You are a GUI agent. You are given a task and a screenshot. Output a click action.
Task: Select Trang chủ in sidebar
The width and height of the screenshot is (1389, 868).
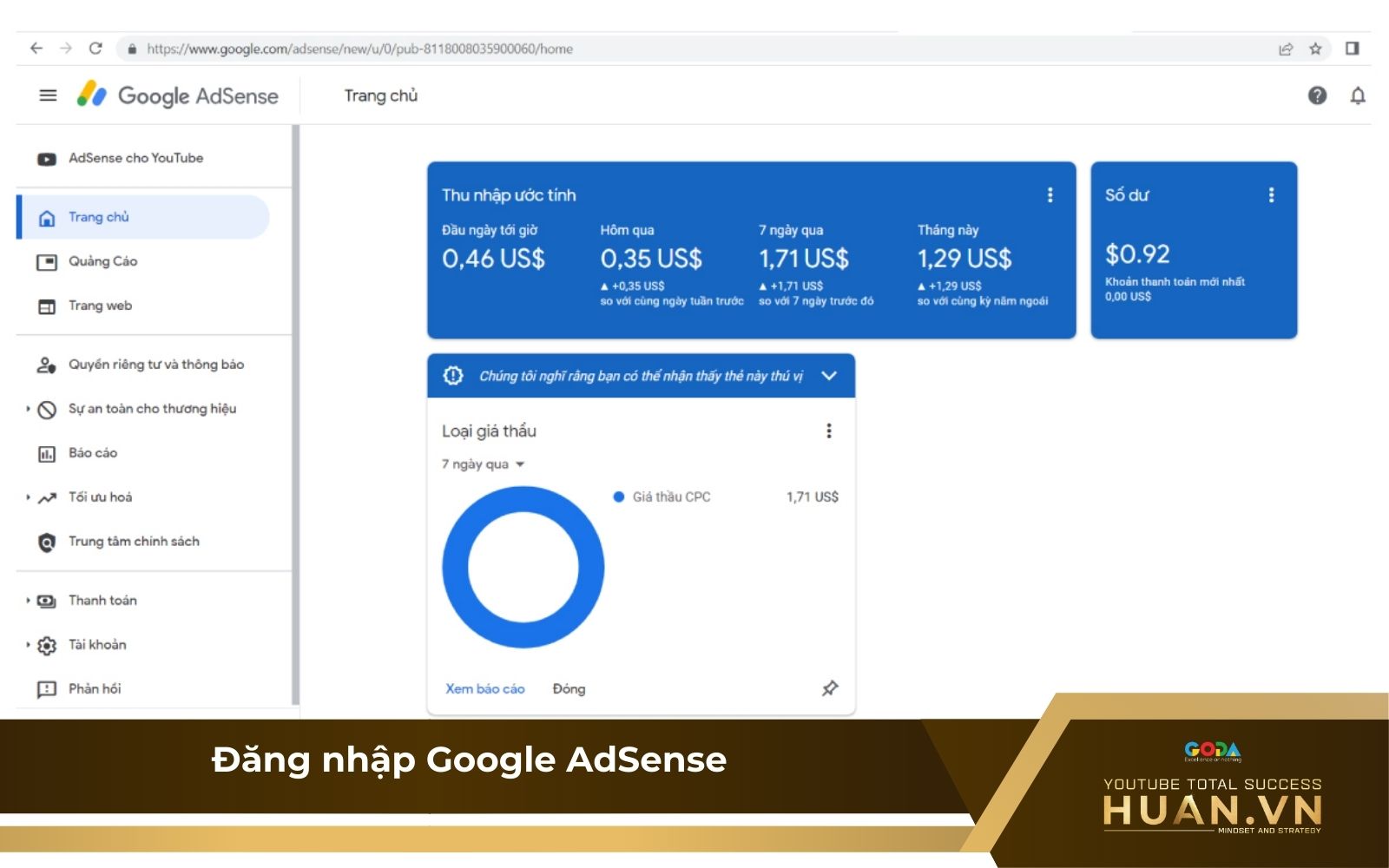(x=143, y=217)
